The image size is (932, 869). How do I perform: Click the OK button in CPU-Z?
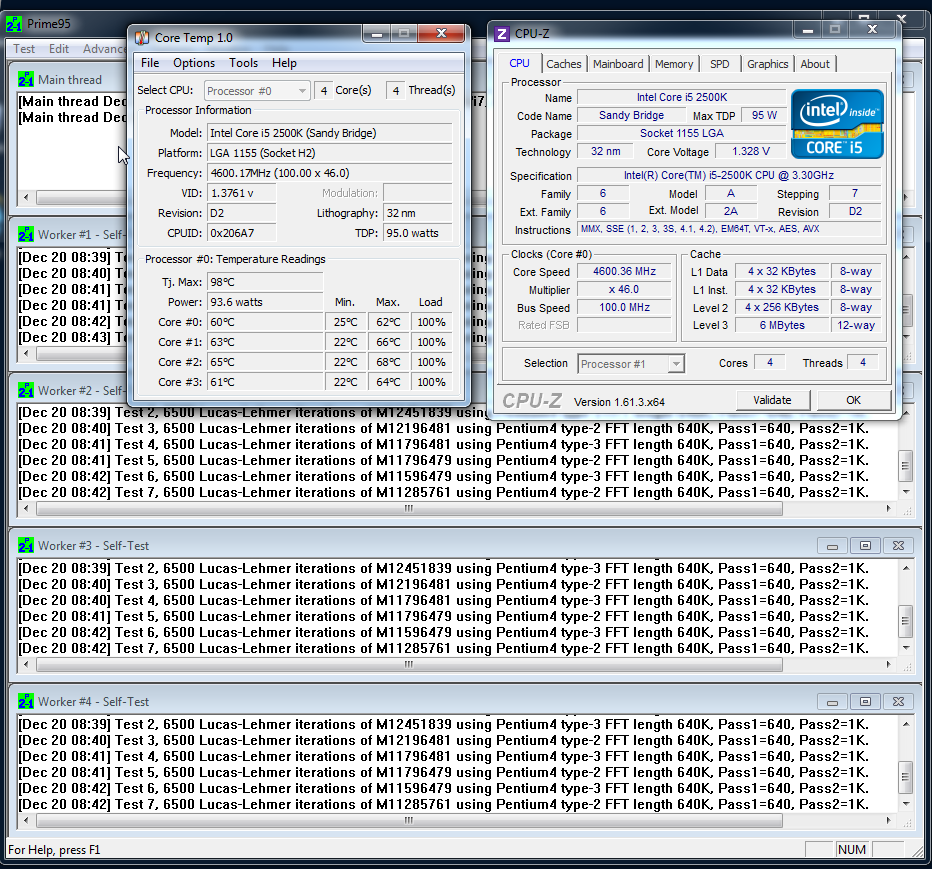pyautogui.click(x=854, y=400)
